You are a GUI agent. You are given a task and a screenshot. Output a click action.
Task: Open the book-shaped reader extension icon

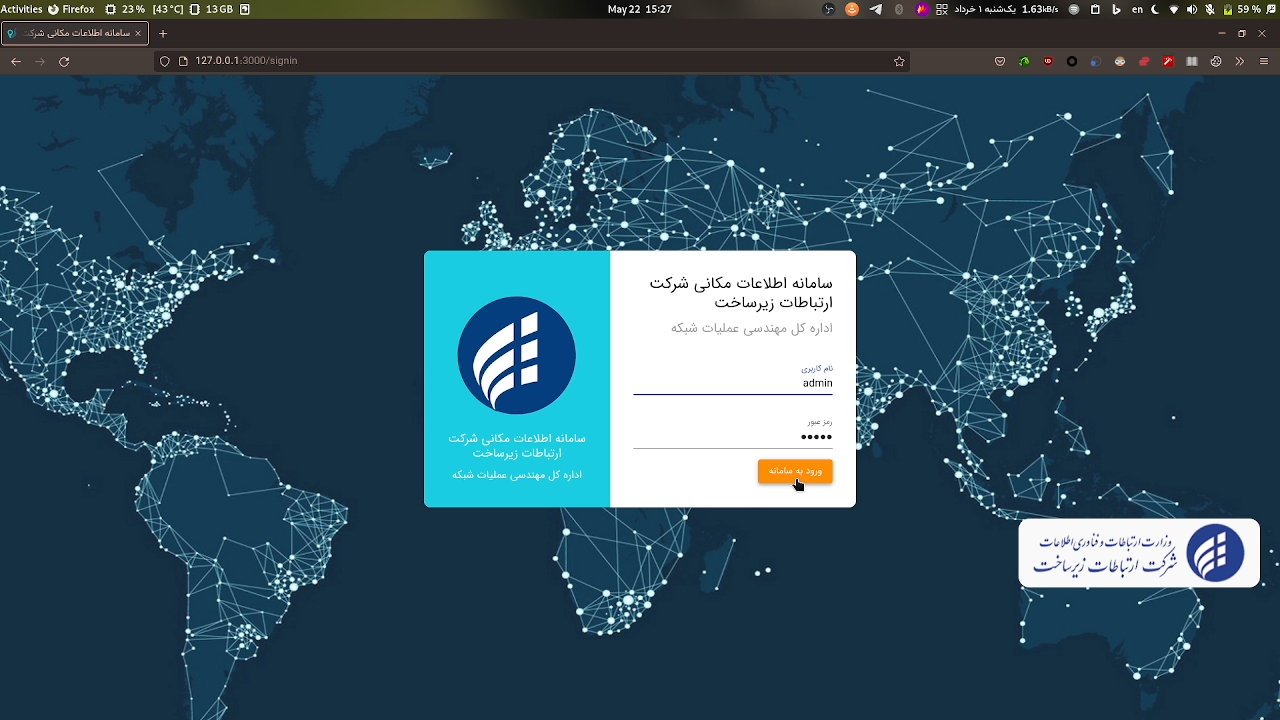pyautogui.click(x=1192, y=61)
